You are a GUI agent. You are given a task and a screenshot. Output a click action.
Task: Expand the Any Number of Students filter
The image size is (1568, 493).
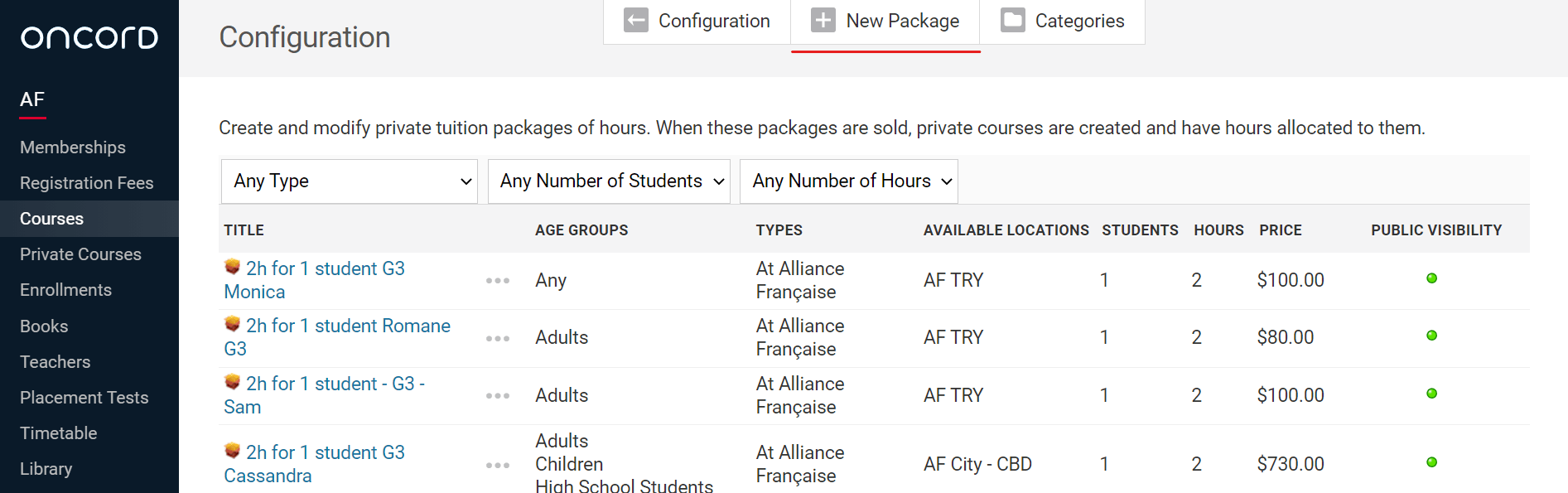pyautogui.click(x=609, y=181)
